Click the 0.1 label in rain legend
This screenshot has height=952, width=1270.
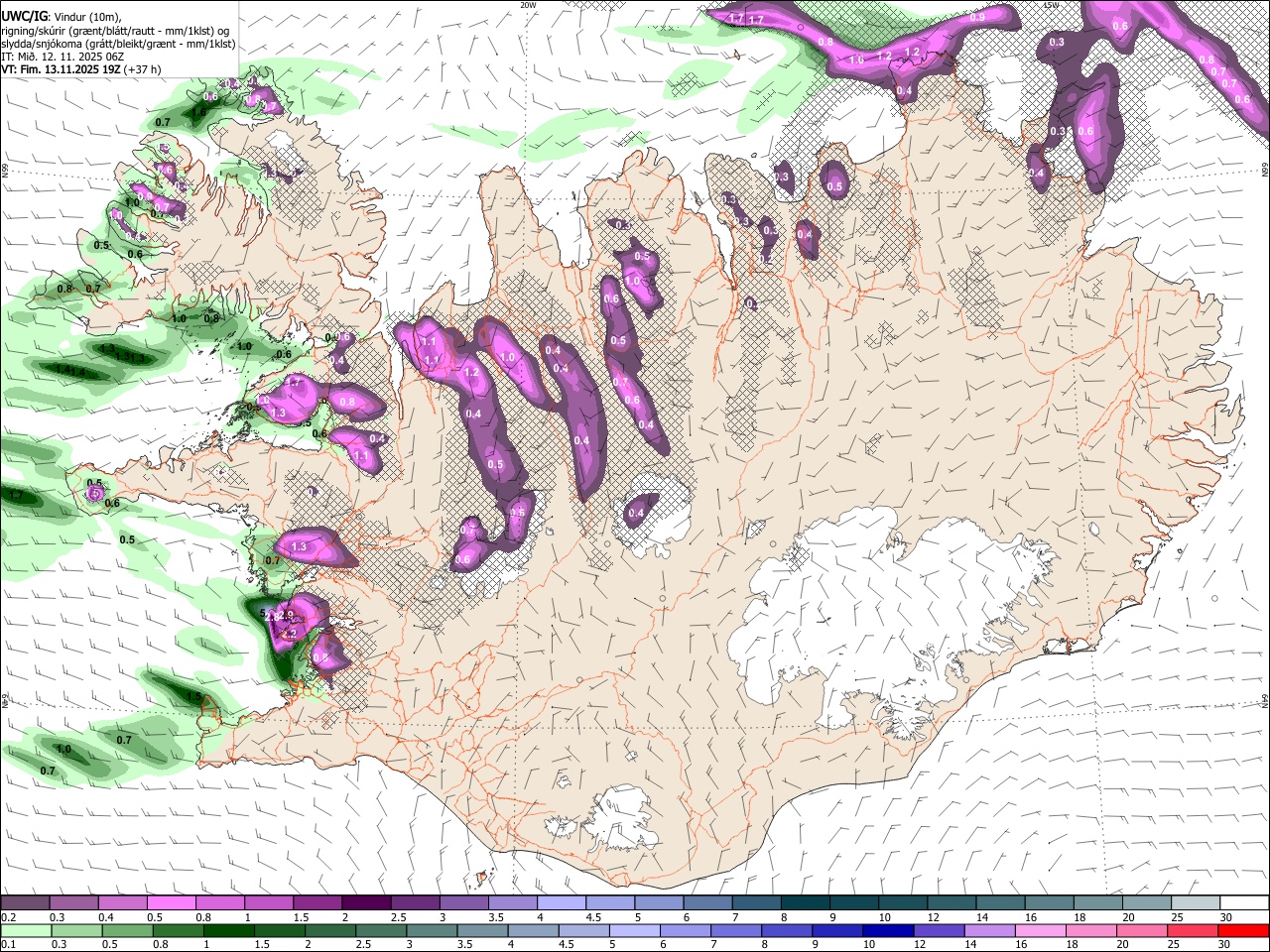coord(8,945)
